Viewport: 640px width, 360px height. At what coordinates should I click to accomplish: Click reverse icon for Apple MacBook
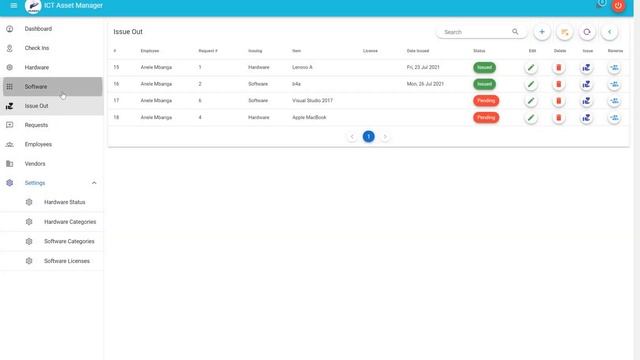point(614,118)
